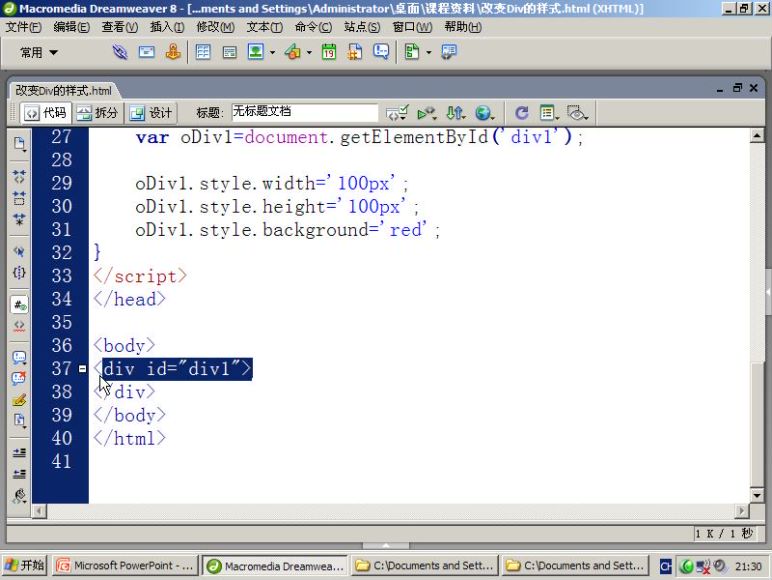Open the 站点(S) menu
Viewport: 772px width, 580px height.
click(x=362, y=27)
